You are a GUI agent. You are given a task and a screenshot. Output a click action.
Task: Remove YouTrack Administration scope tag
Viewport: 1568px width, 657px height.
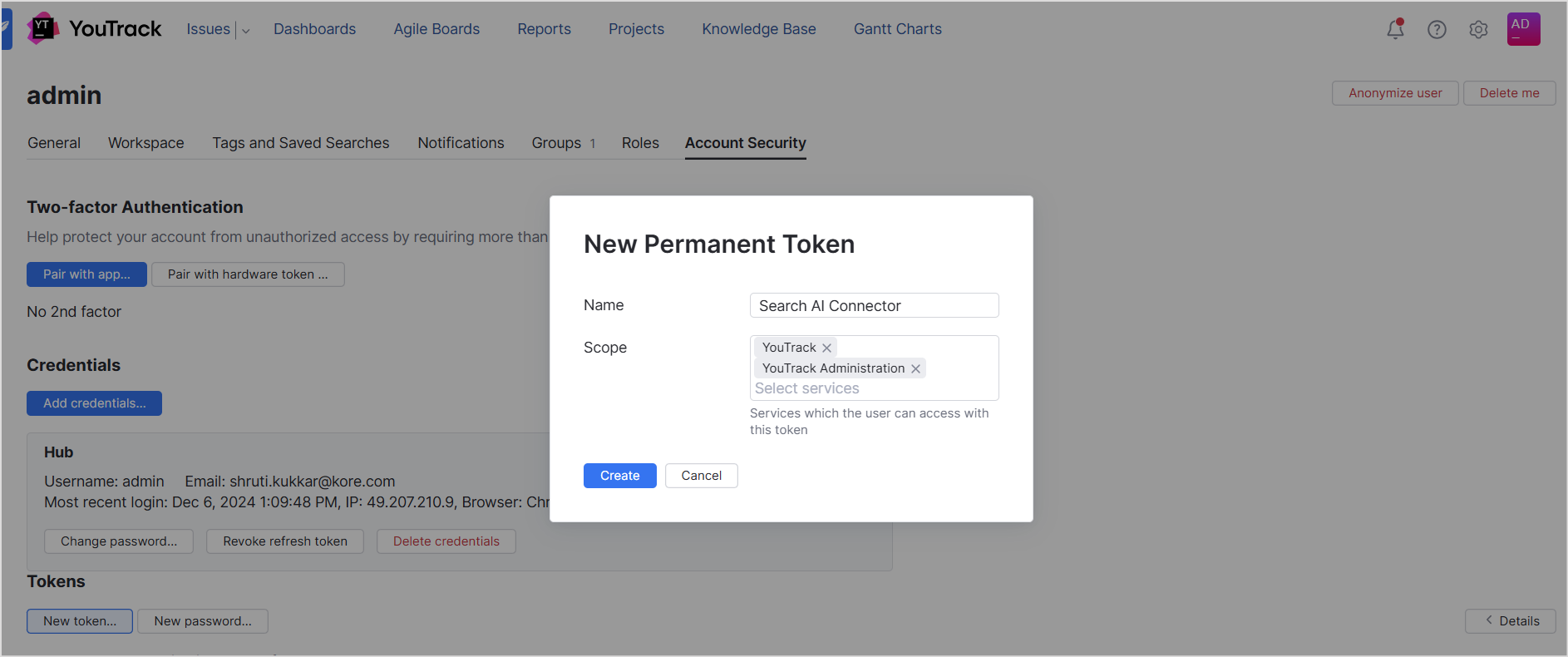(915, 368)
